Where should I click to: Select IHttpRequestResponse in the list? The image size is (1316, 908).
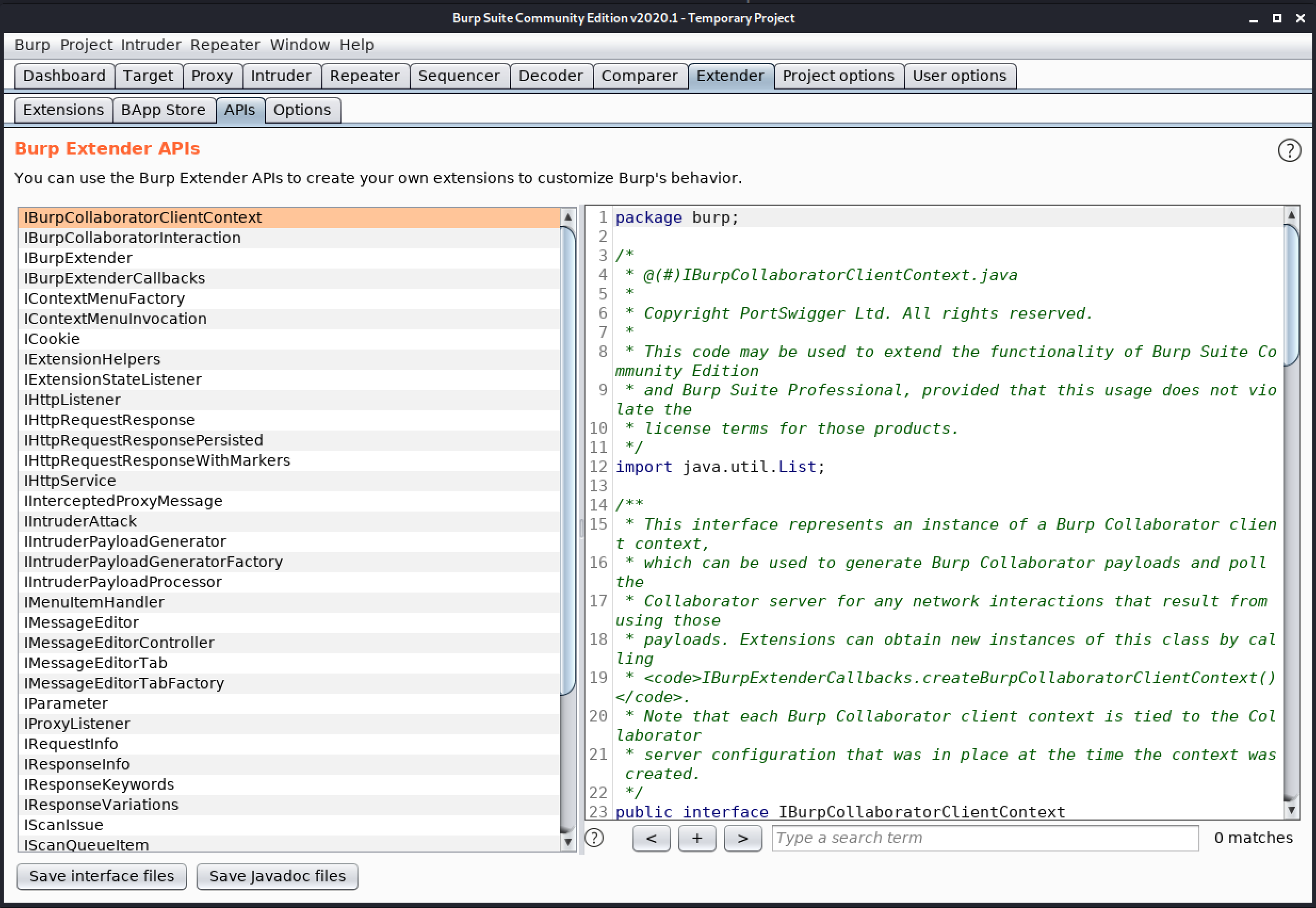pyautogui.click(x=289, y=420)
